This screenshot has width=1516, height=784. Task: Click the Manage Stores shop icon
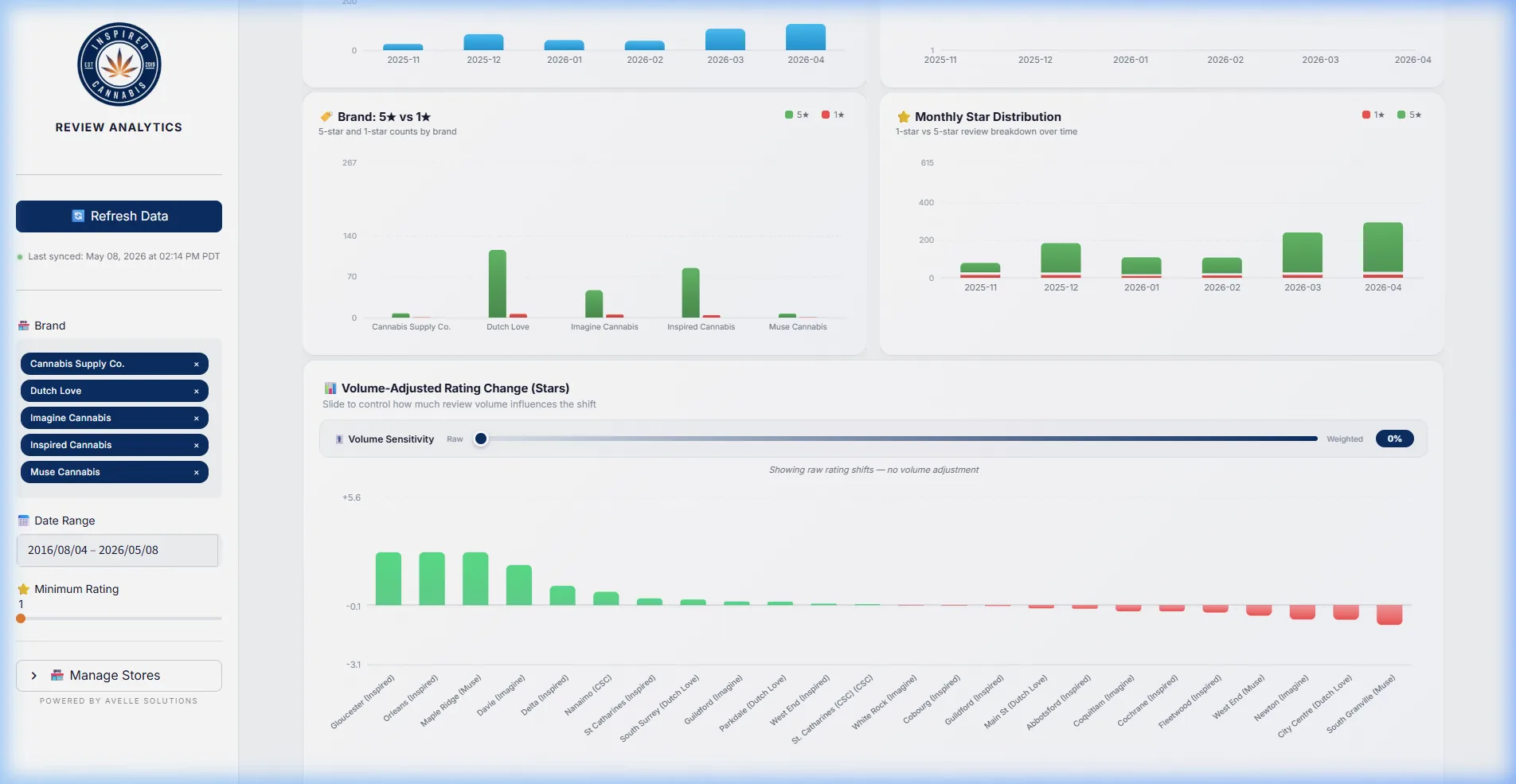pyautogui.click(x=57, y=675)
